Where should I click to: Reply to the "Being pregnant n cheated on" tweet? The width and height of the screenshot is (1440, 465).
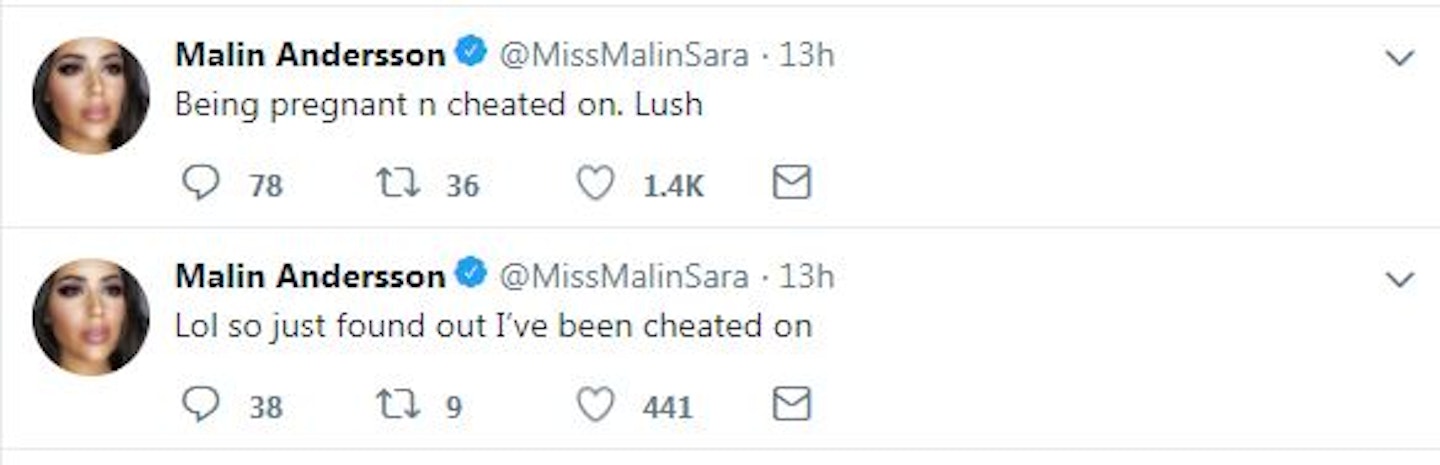pos(201,183)
